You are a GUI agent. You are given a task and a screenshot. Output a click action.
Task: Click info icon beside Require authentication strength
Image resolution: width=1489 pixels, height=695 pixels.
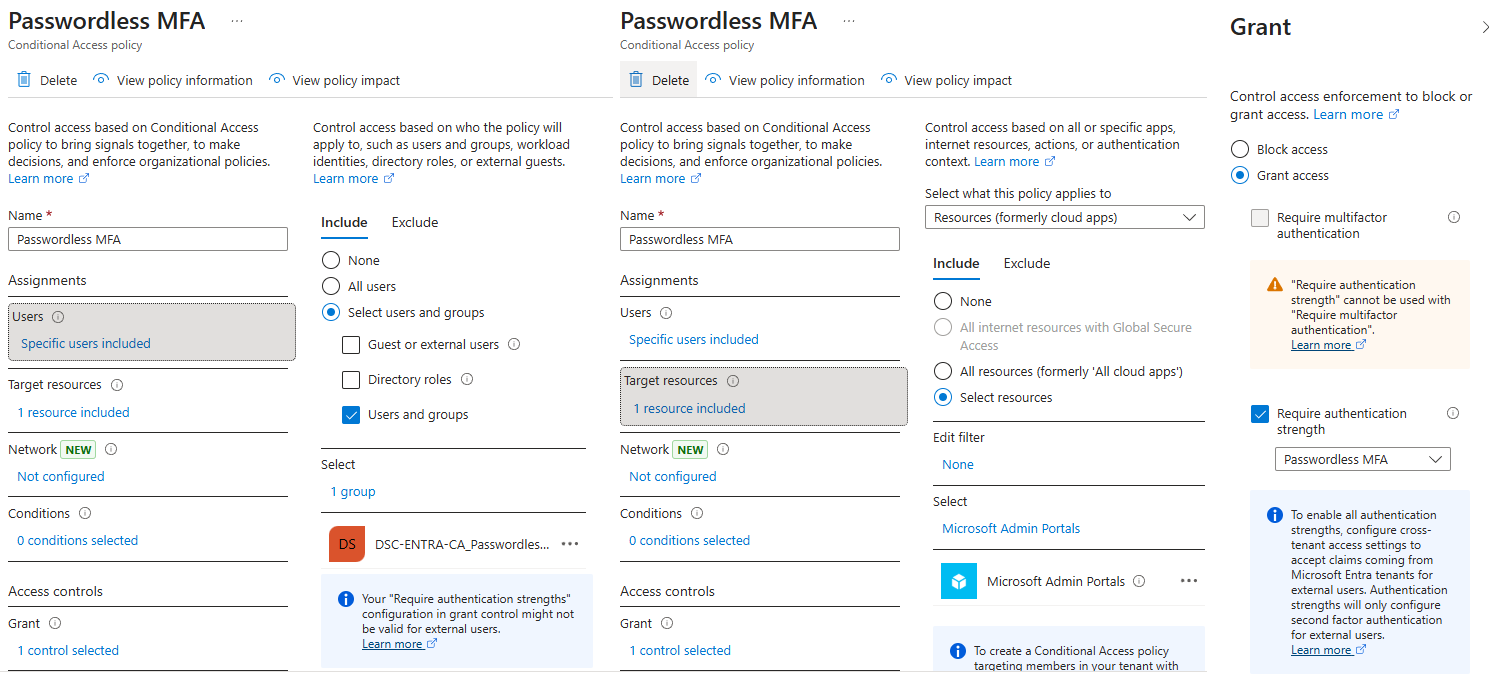1453,413
